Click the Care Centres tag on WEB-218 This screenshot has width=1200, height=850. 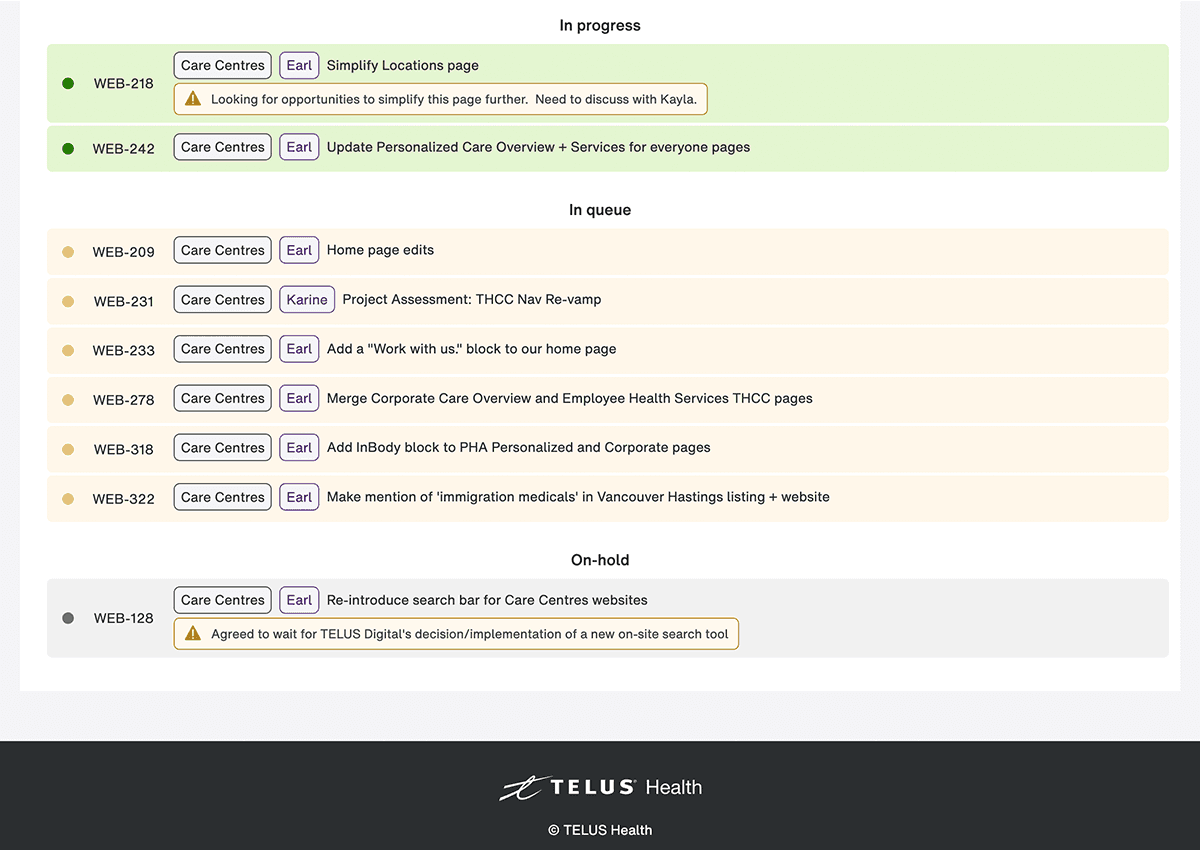pos(223,66)
